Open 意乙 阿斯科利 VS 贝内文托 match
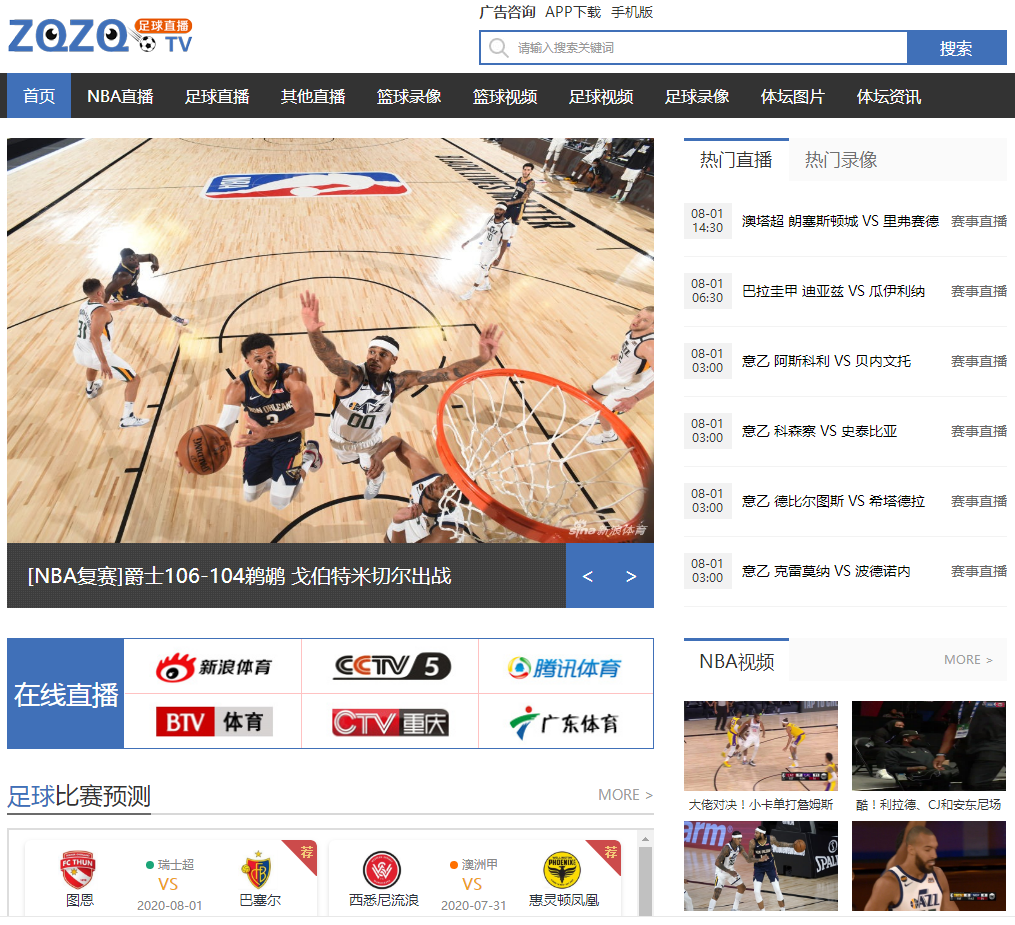Viewport: 1015px width, 925px height. 826,361
